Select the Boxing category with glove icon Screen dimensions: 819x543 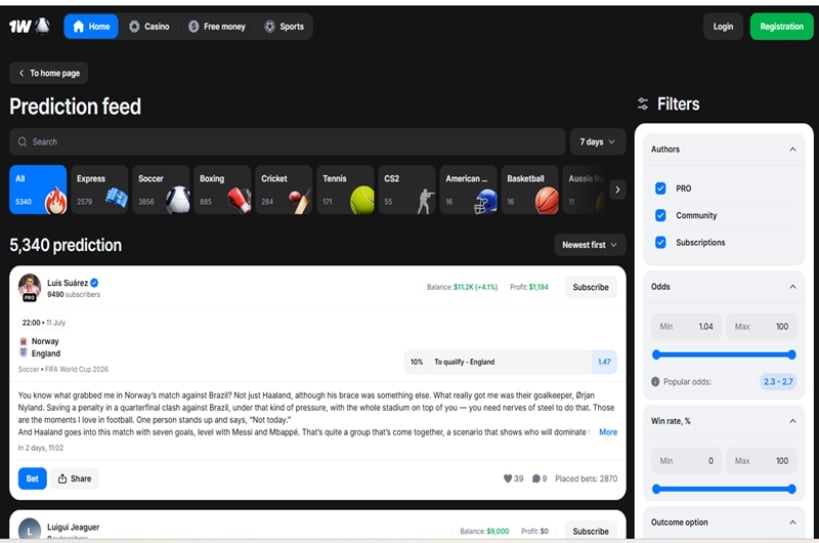[x=223, y=190]
